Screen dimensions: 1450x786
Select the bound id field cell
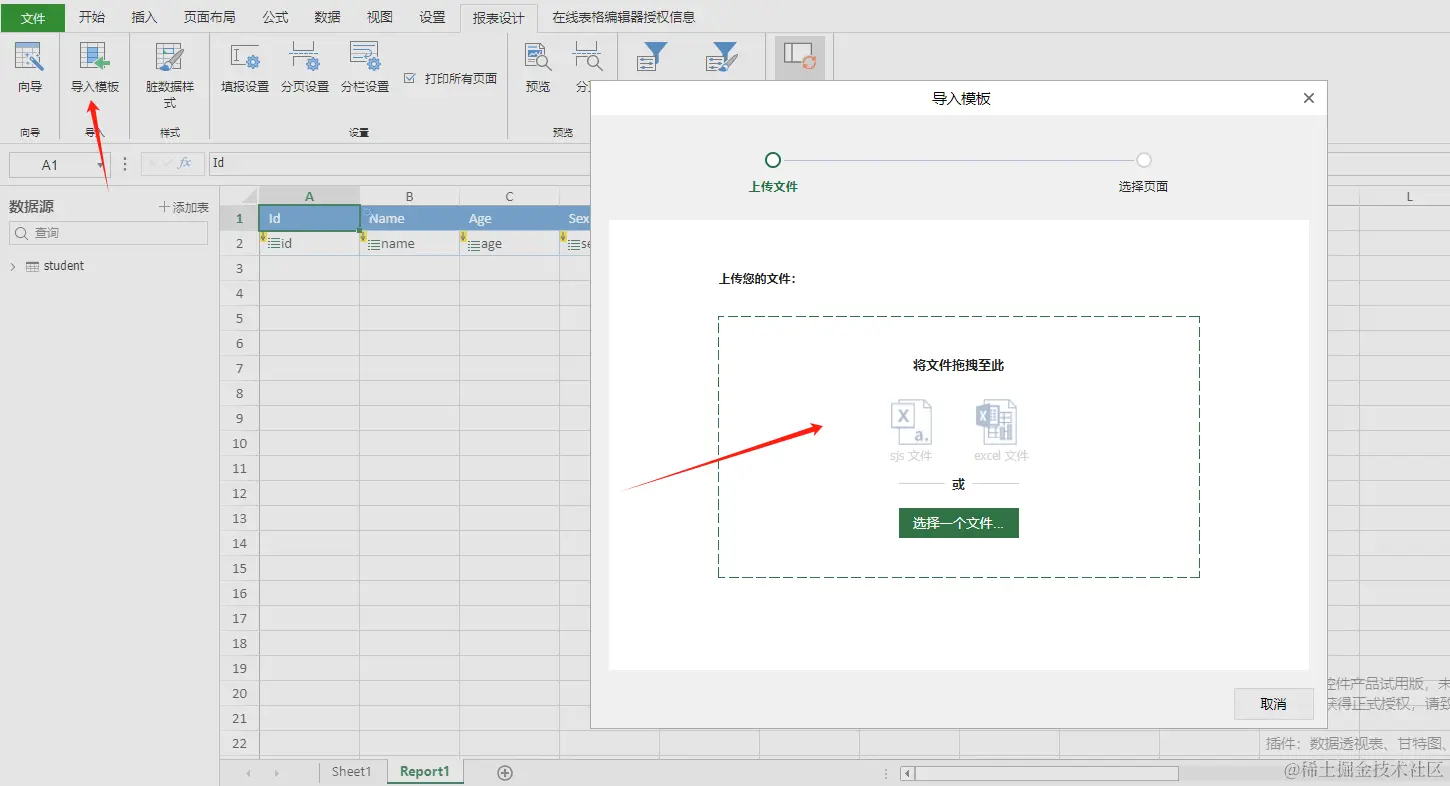coord(309,243)
